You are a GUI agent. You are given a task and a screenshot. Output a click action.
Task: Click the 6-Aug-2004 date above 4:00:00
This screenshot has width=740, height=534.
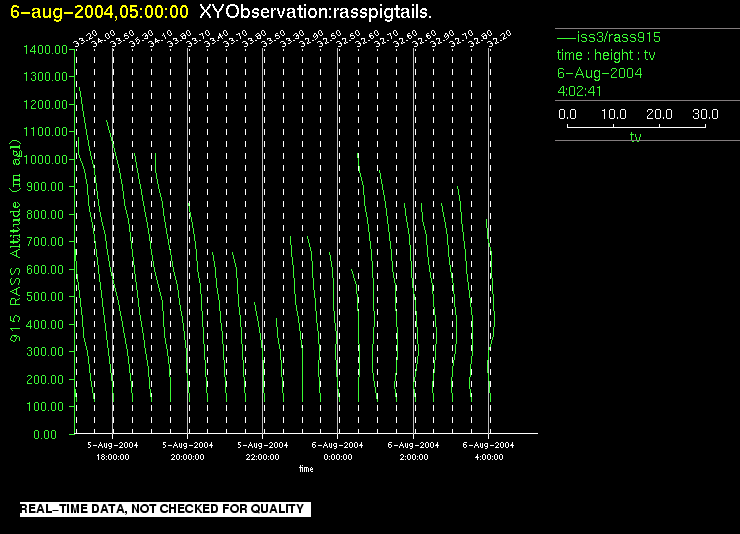tap(488, 445)
